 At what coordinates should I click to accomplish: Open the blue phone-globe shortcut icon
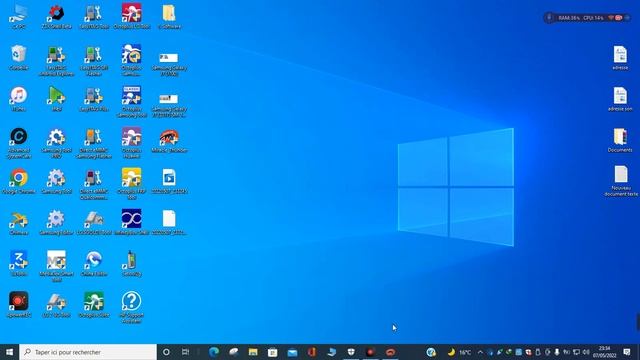tap(94, 264)
